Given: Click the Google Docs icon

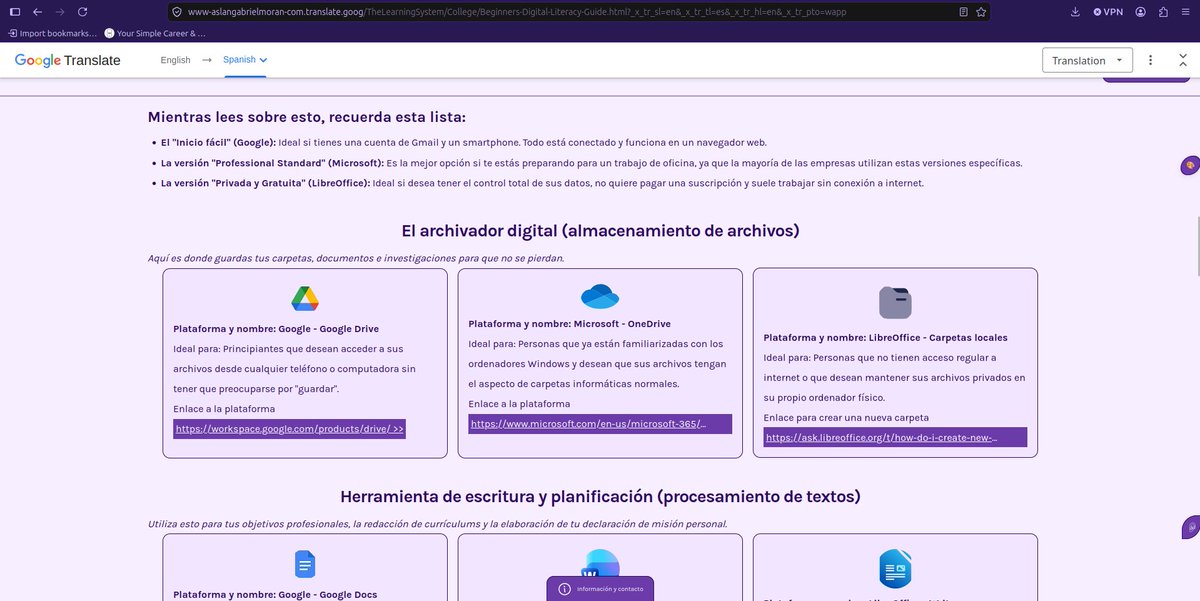Looking at the screenshot, I should 305,565.
